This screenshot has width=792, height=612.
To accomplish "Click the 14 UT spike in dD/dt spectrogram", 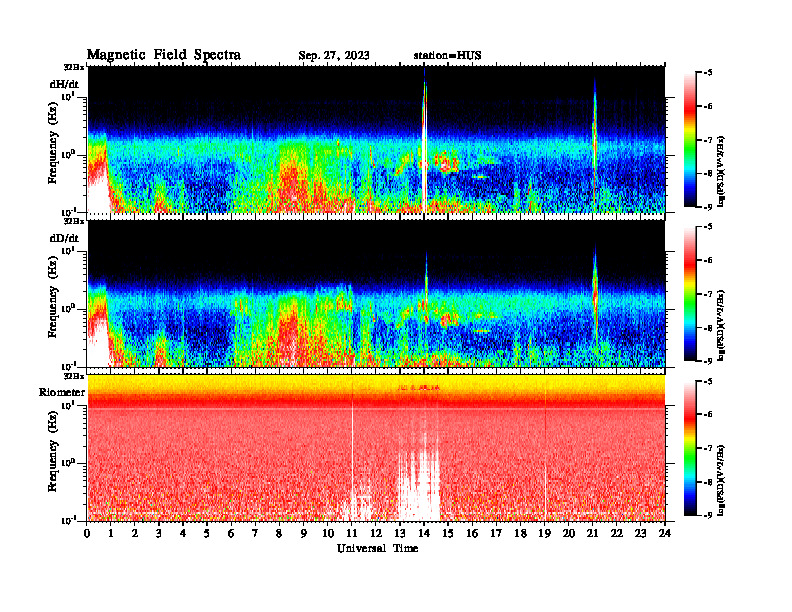I will tap(426, 288).
